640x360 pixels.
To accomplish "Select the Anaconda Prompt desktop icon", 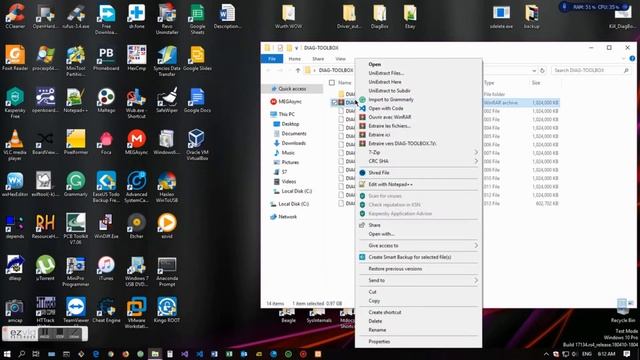I will pyautogui.click(x=167, y=271).
